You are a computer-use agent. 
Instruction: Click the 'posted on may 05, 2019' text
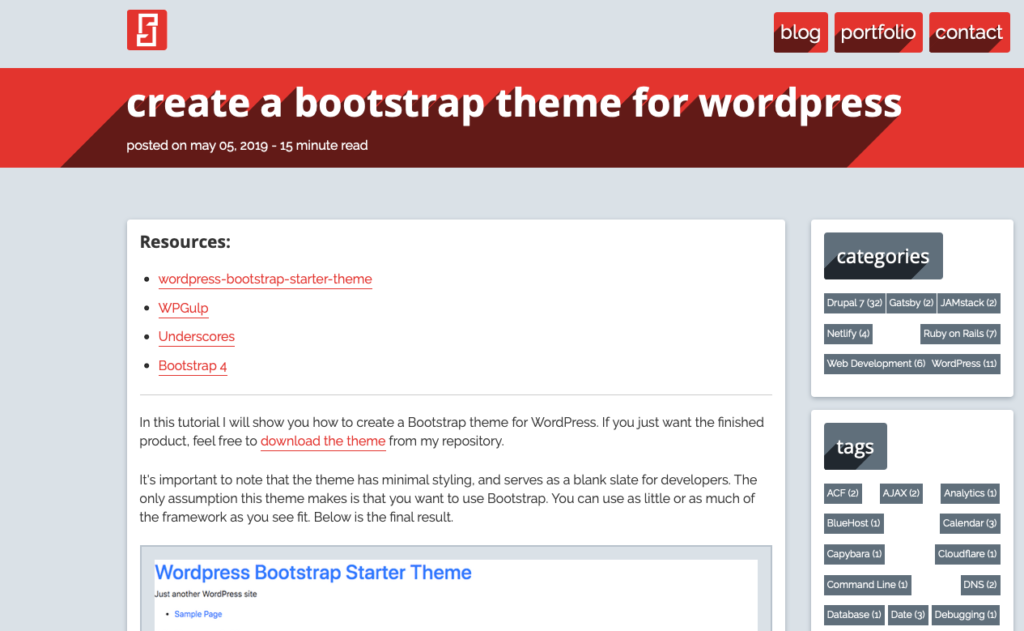197,146
